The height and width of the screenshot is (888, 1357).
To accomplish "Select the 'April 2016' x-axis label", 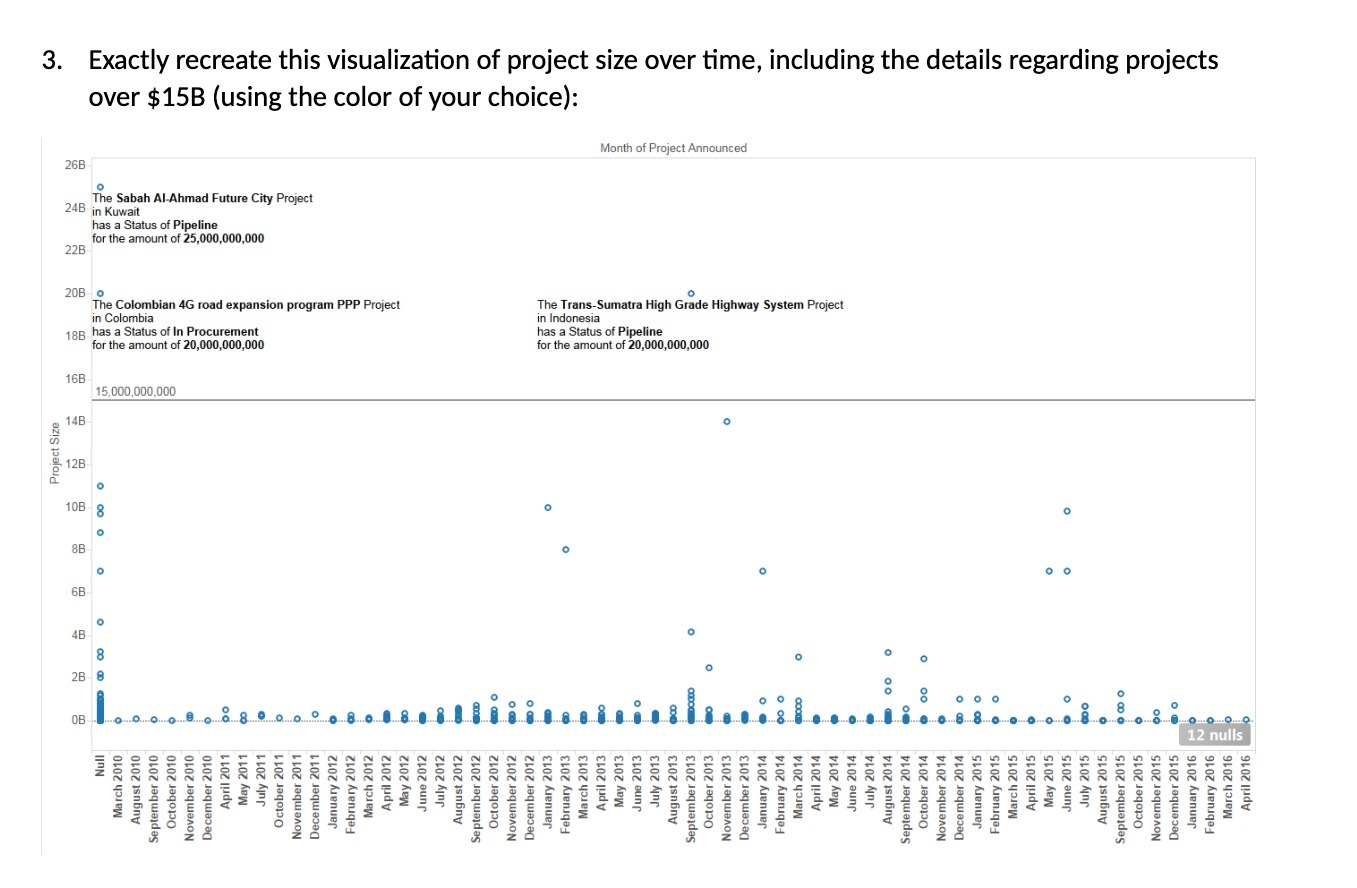I will (1246, 784).
